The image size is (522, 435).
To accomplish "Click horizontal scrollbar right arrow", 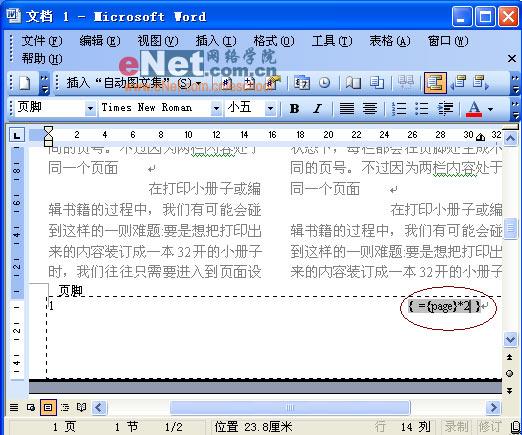I will [x=493, y=407].
